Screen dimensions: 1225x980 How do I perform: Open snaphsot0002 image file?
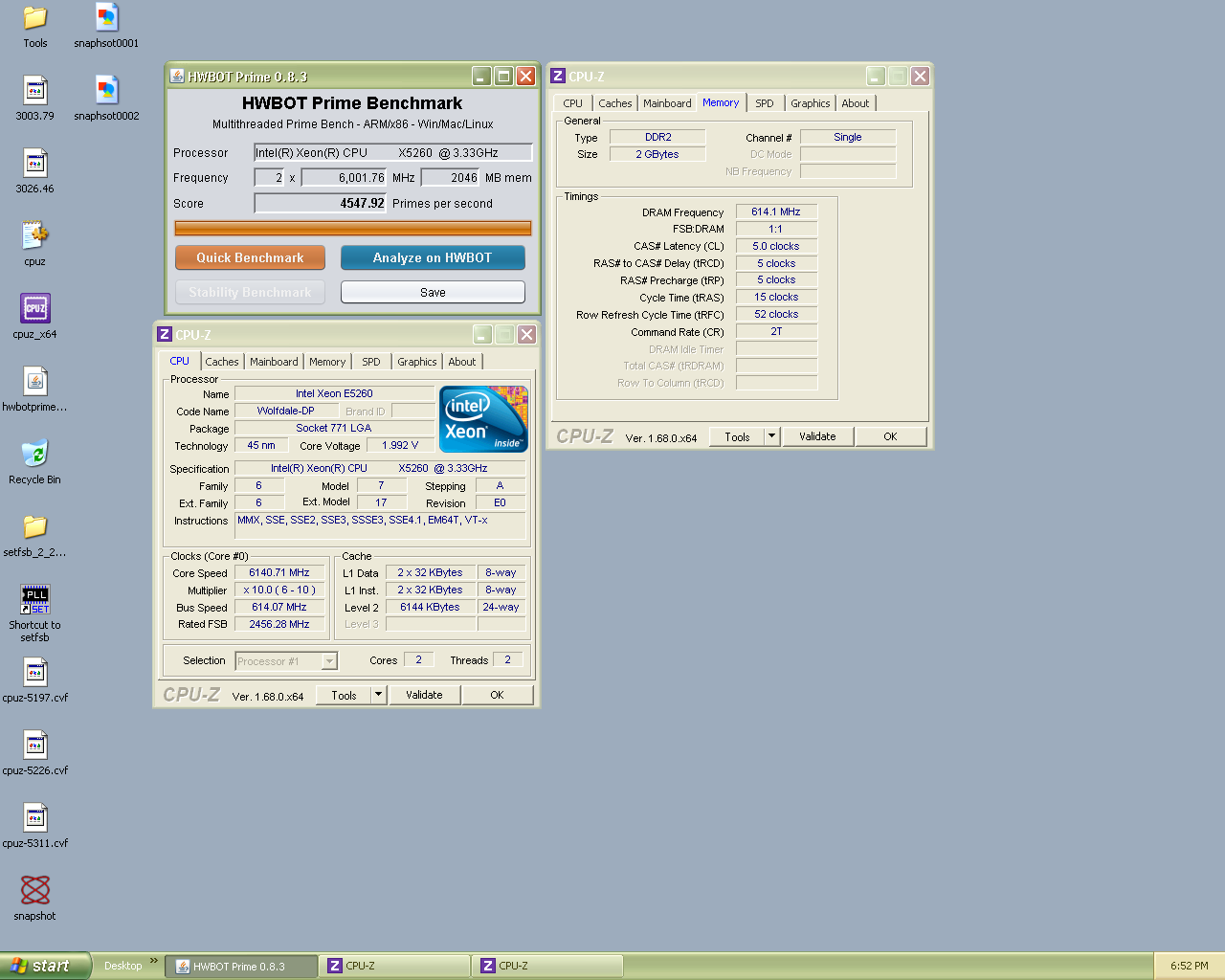pyautogui.click(x=106, y=99)
